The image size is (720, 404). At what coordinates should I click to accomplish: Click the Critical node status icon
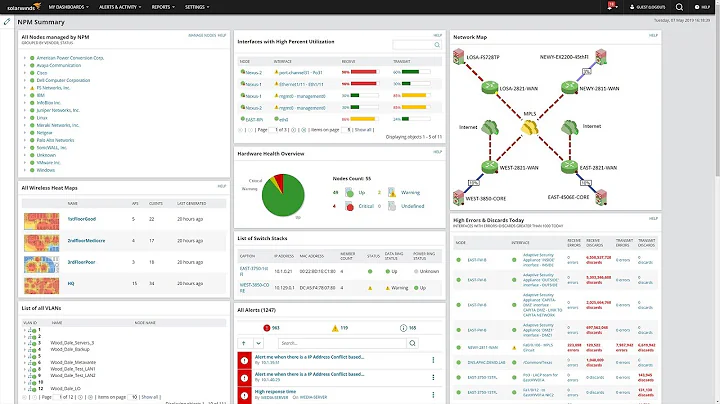coord(349,207)
